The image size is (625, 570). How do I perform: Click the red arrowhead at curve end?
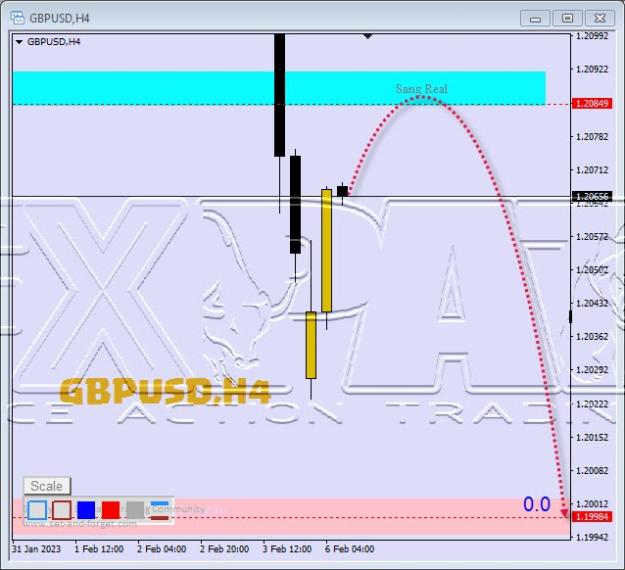click(x=564, y=513)
